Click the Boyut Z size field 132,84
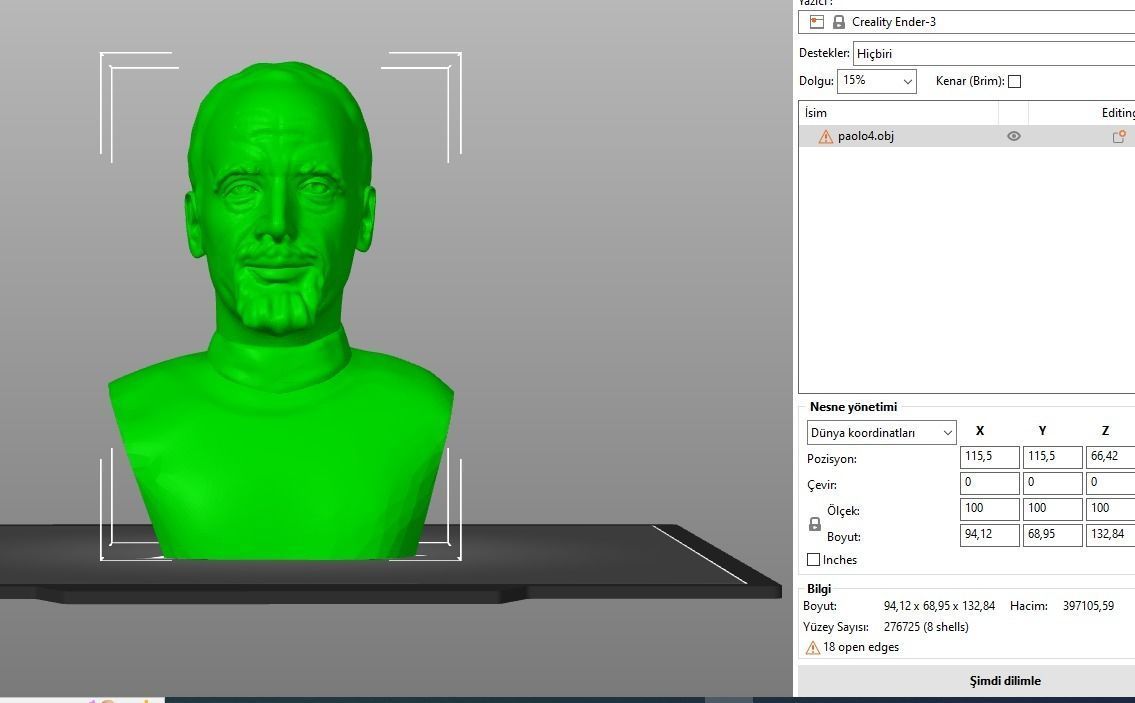This screenshot has width=1135, height=703. pos(1111,535)
